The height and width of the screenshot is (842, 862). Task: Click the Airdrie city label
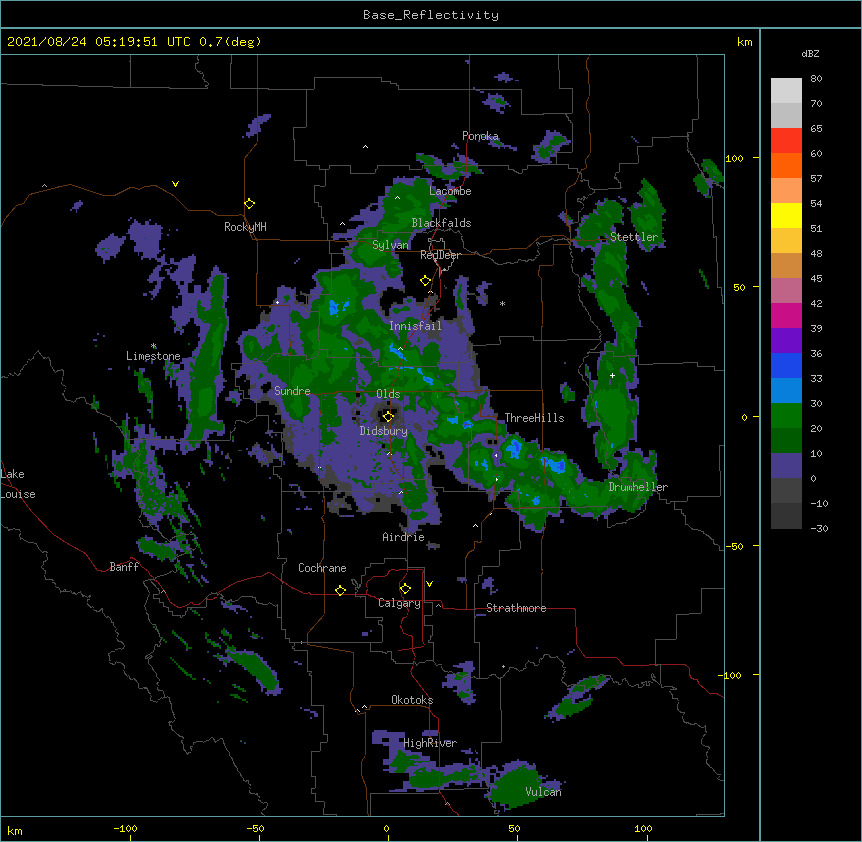404,537
